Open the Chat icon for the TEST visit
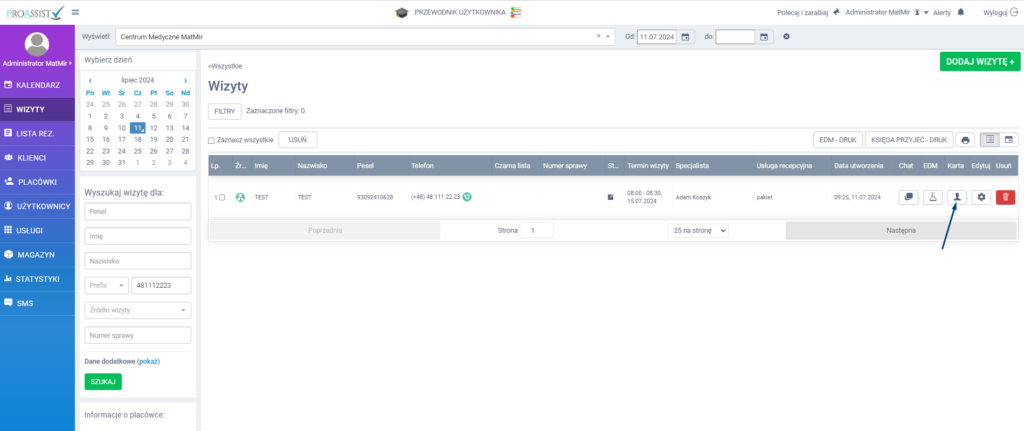This screenshot has height=431, width=1024. [x=908, y=197]
